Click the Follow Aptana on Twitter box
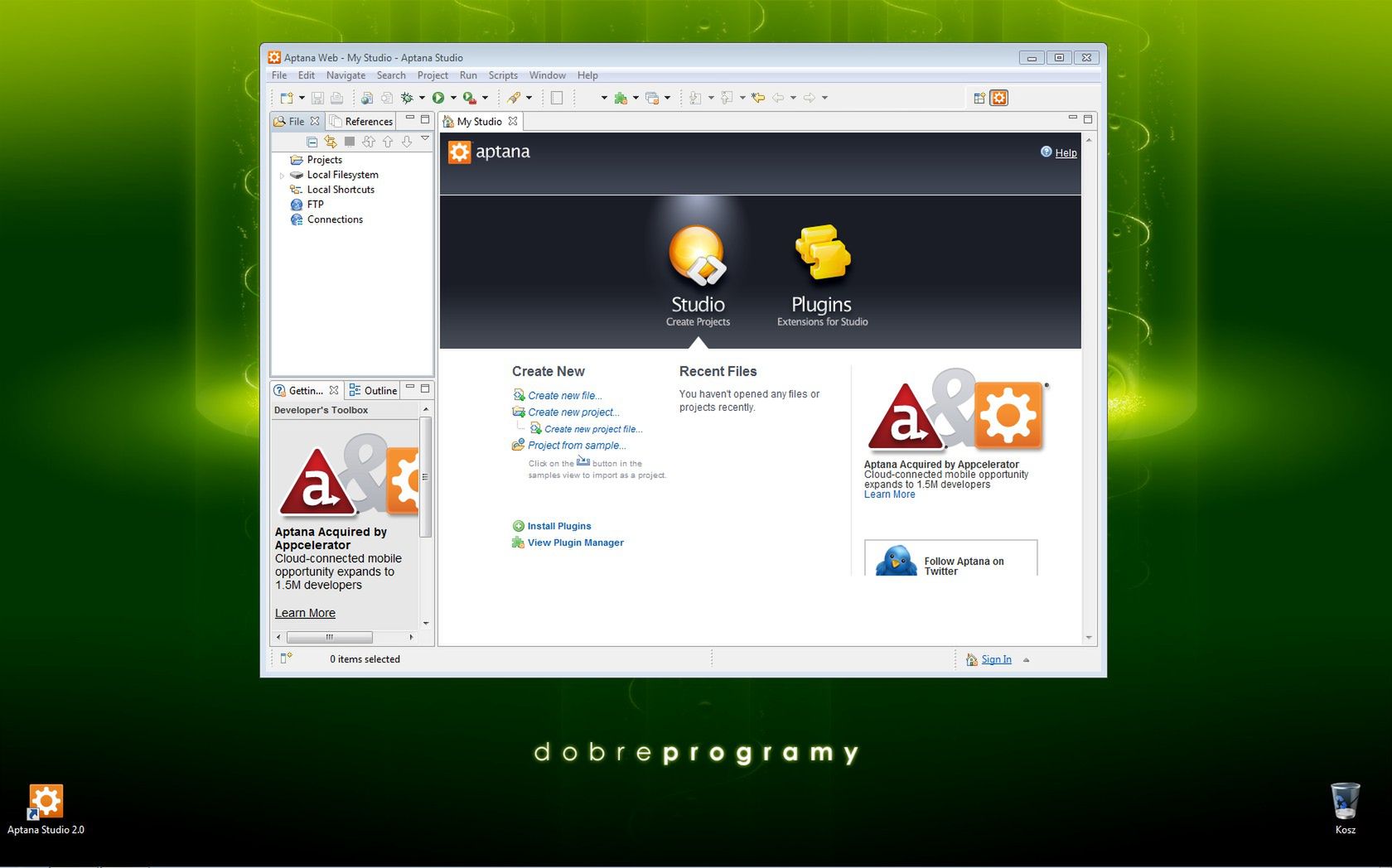1392x868 pixels. point(950,558)
